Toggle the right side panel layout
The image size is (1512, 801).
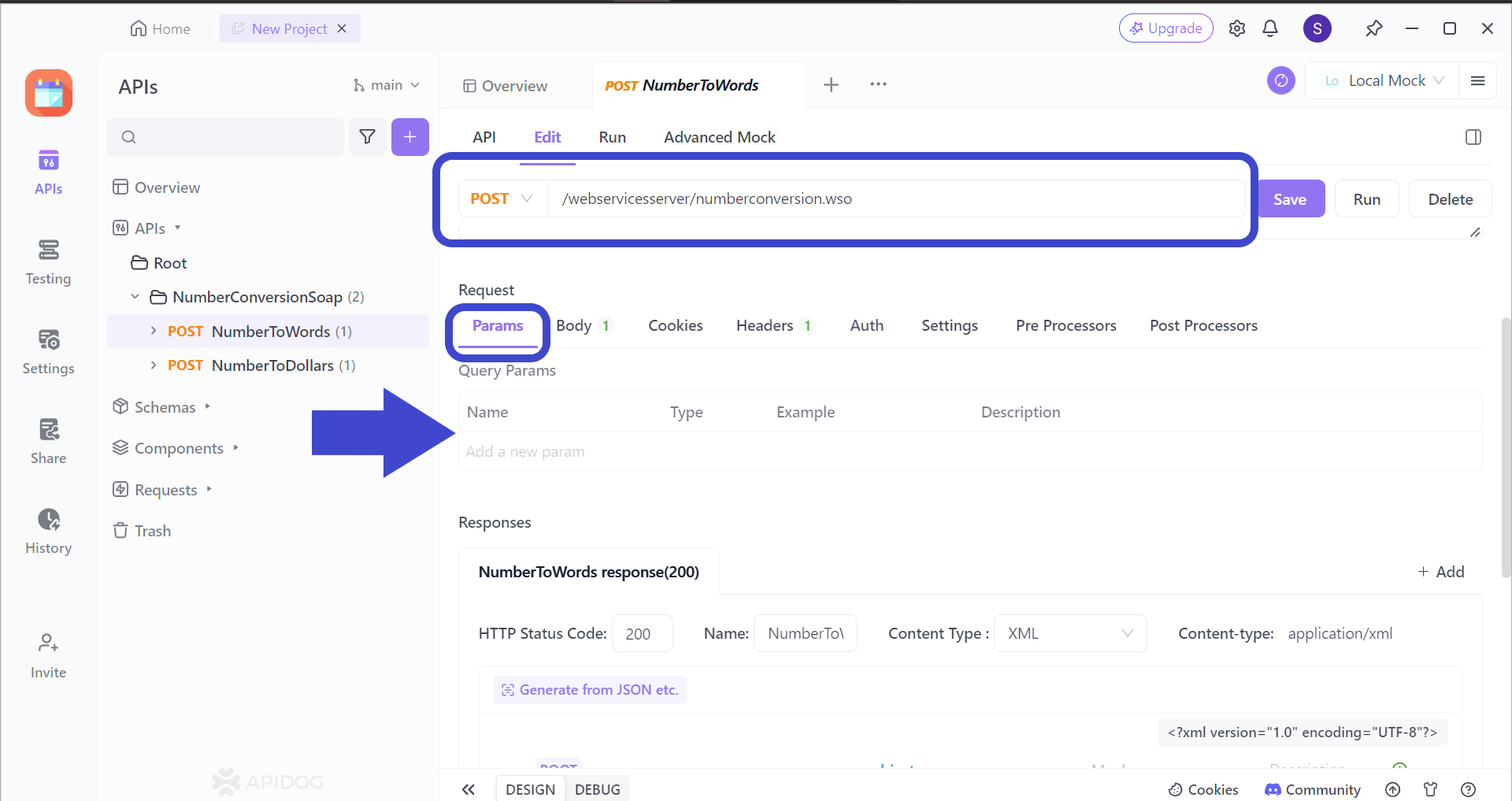(x=1473, y=137)
